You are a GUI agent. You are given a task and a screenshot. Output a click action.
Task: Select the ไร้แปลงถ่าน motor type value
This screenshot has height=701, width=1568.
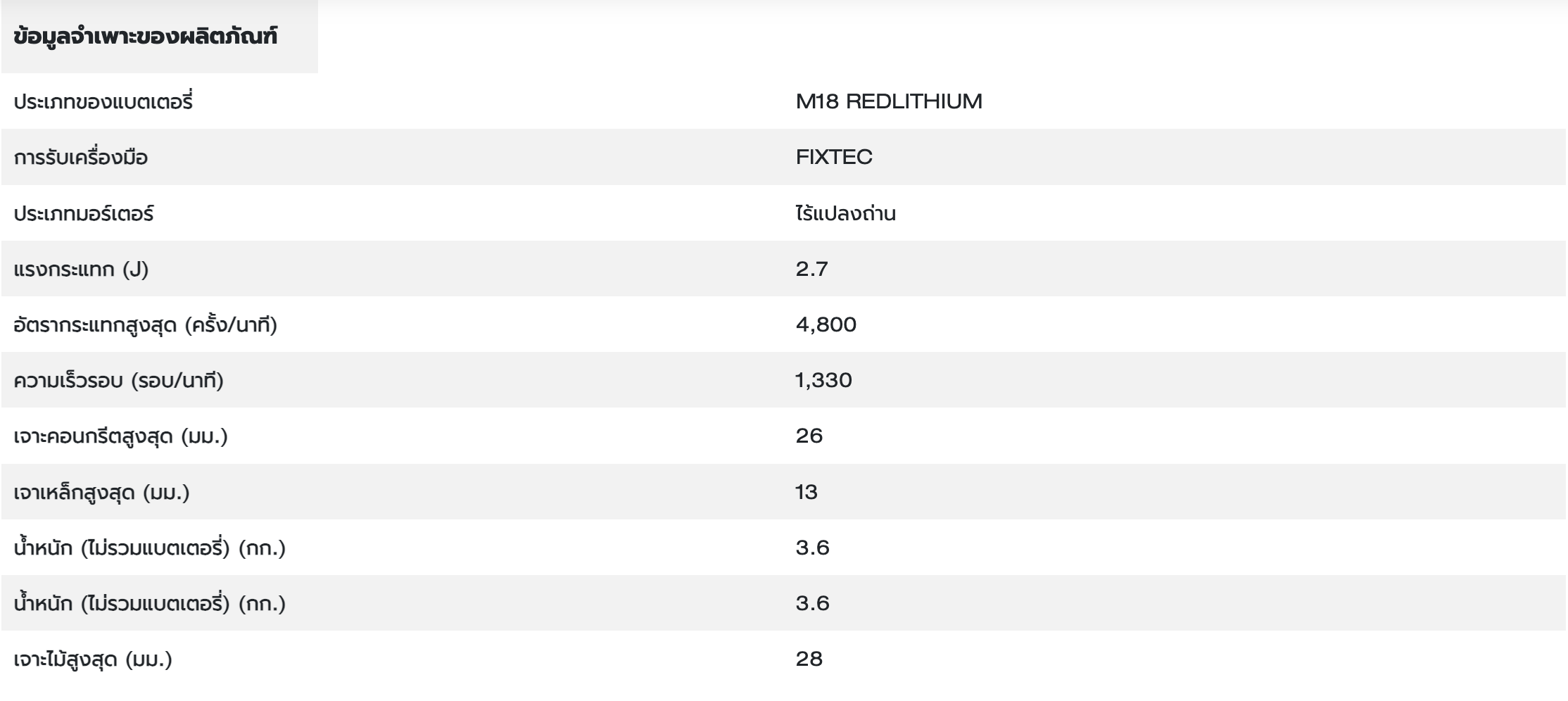click(x=845, y=213)
